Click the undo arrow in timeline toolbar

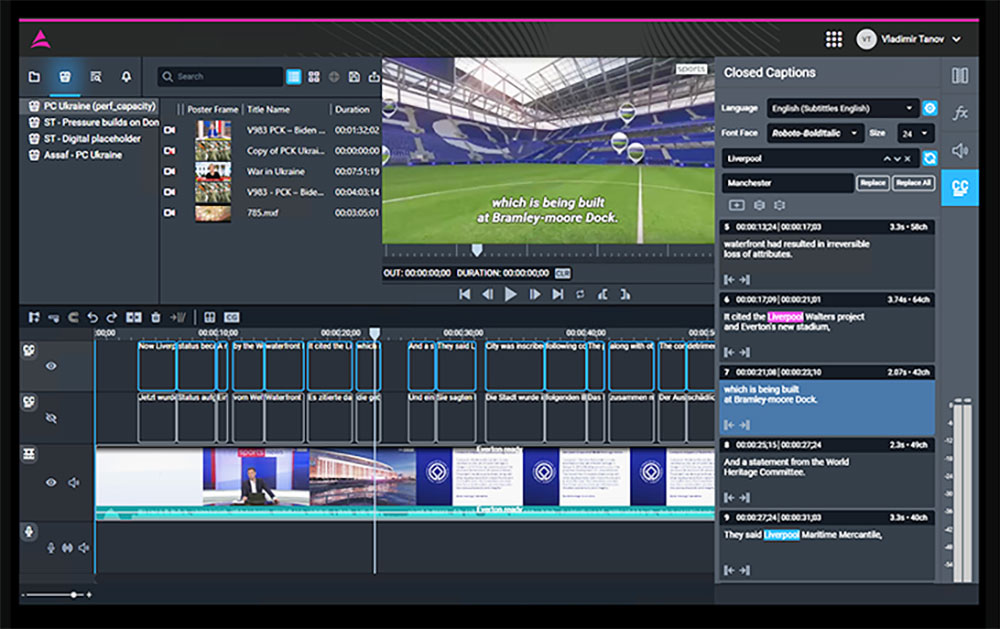(93, 317)
